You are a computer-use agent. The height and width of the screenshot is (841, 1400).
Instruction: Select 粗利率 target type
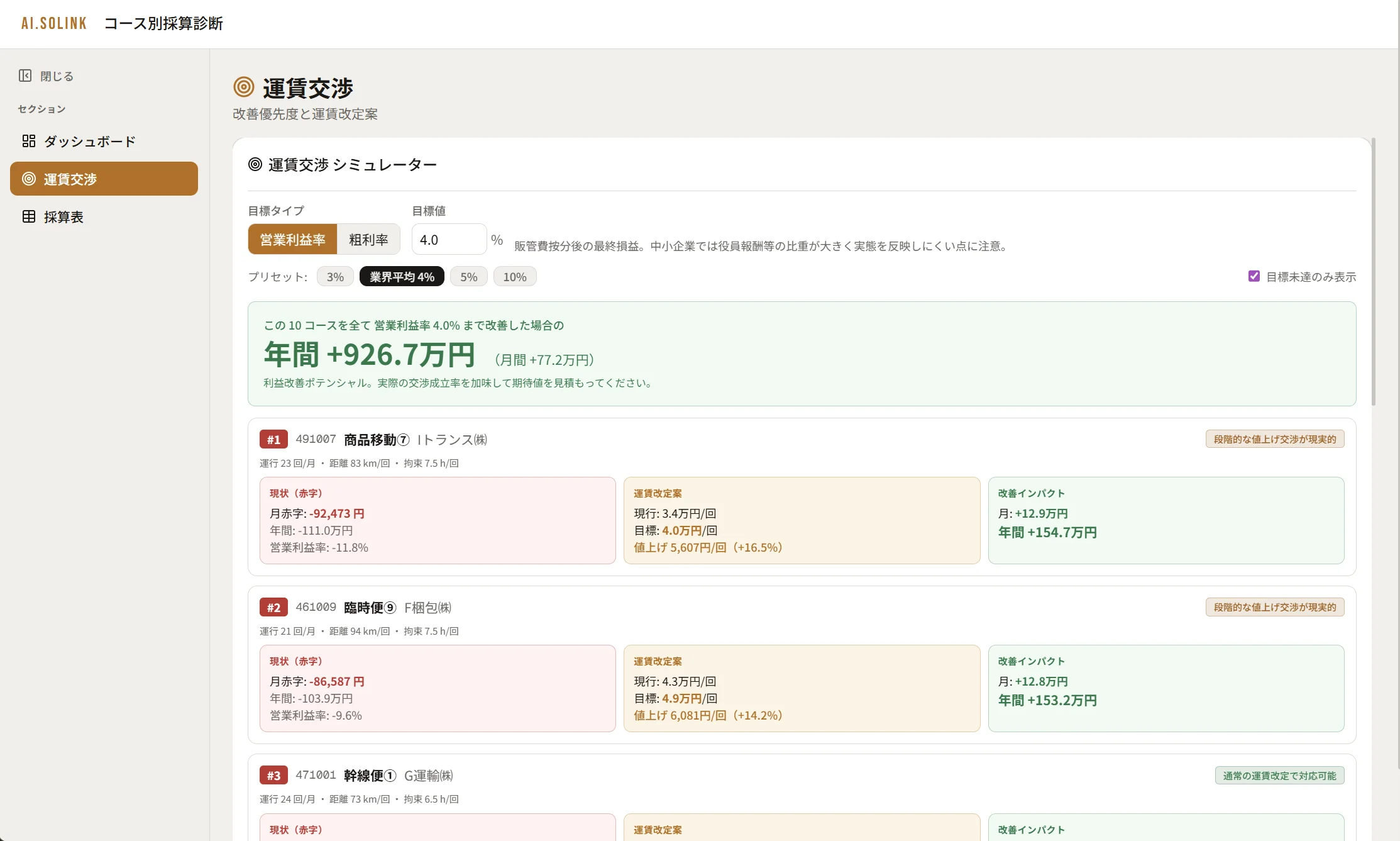tap(368, 240)
